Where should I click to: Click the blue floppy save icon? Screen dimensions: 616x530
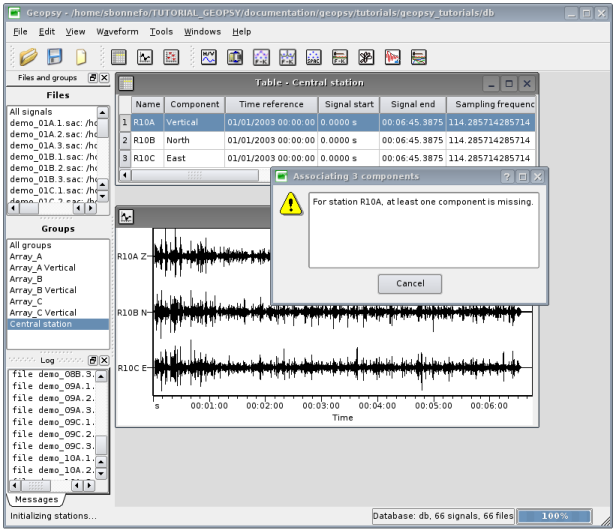click(x=56, y=57)
